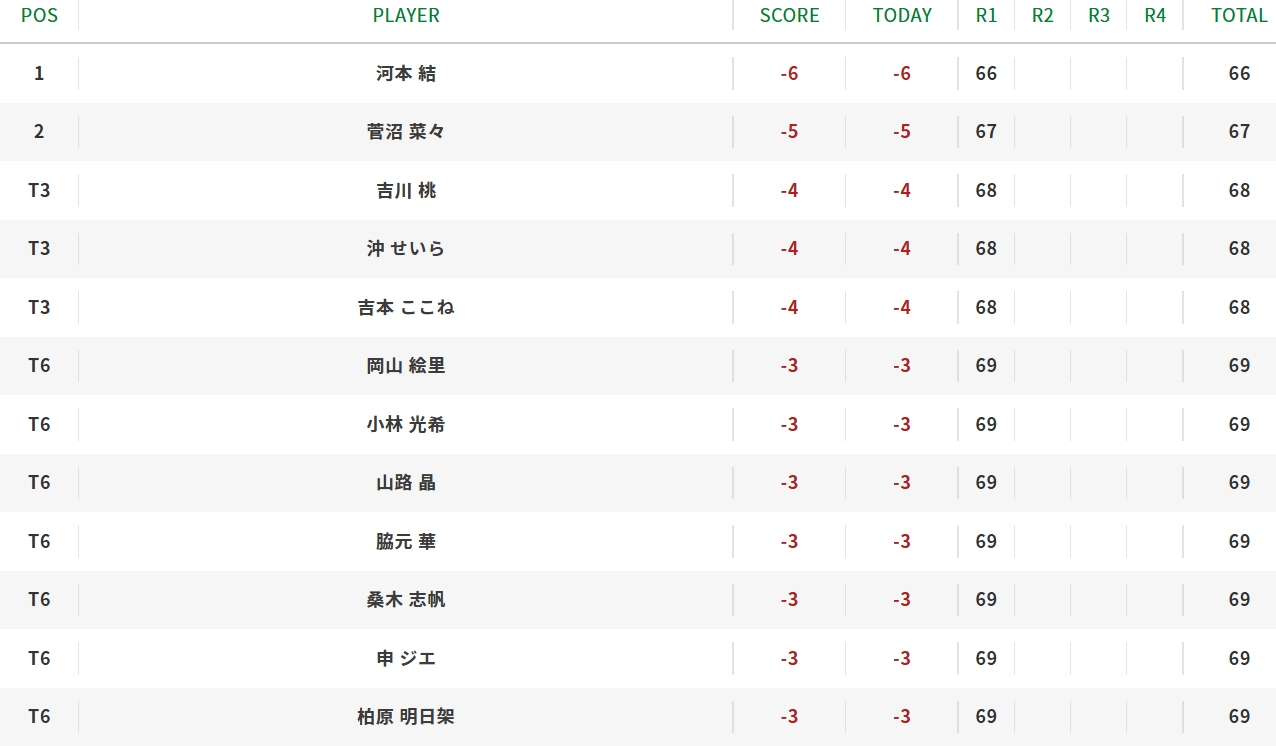
Task: Click the R2 column header
Action: click(1042, 15)
